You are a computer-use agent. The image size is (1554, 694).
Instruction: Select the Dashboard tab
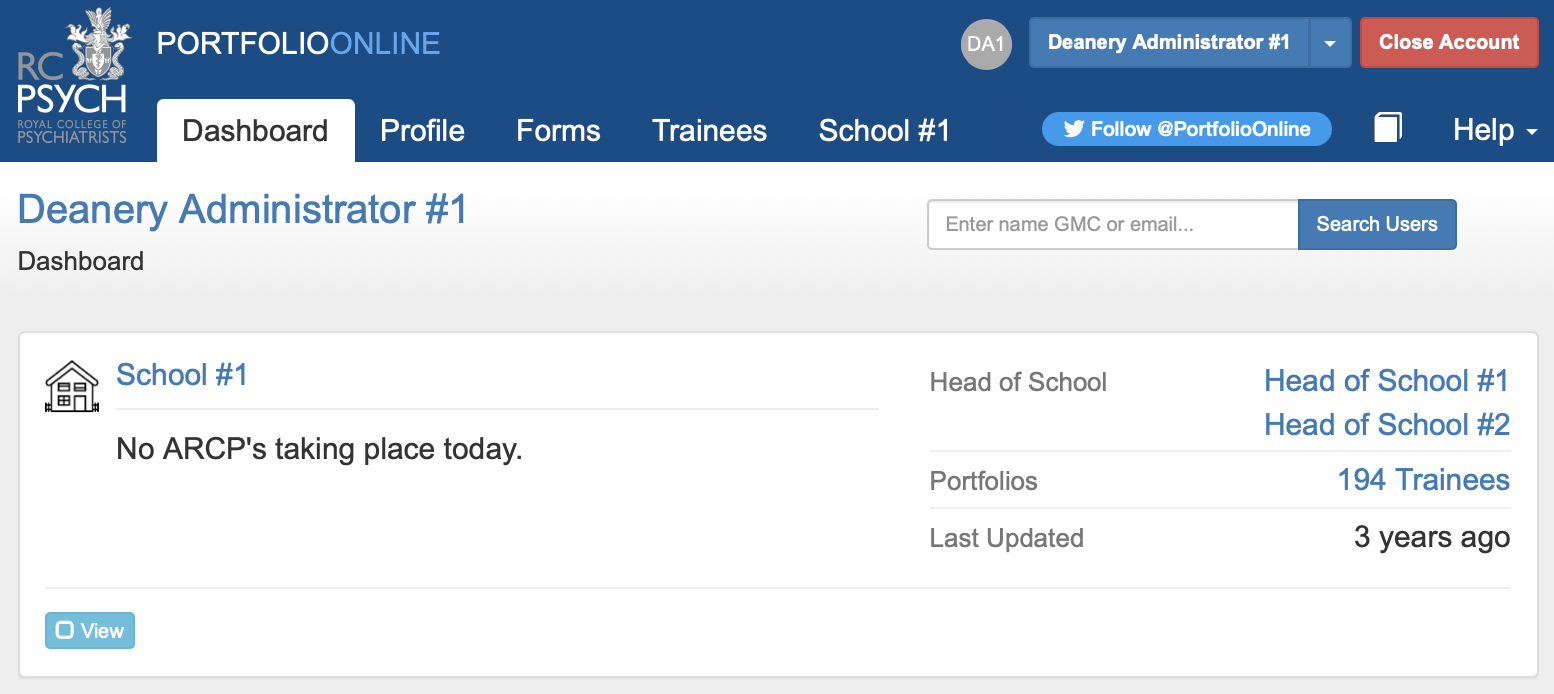point(256,131)
